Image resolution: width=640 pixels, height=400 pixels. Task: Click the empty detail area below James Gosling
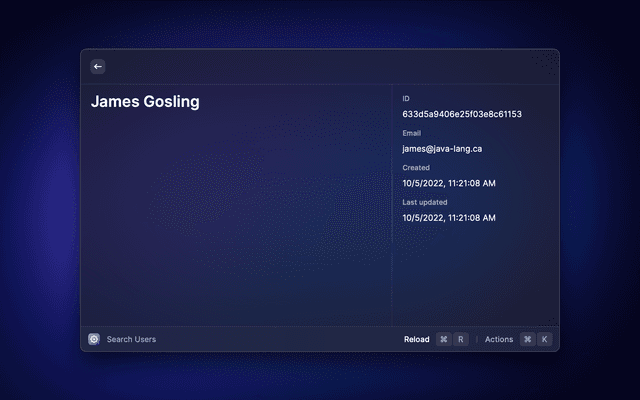click(x=235, y=220)
